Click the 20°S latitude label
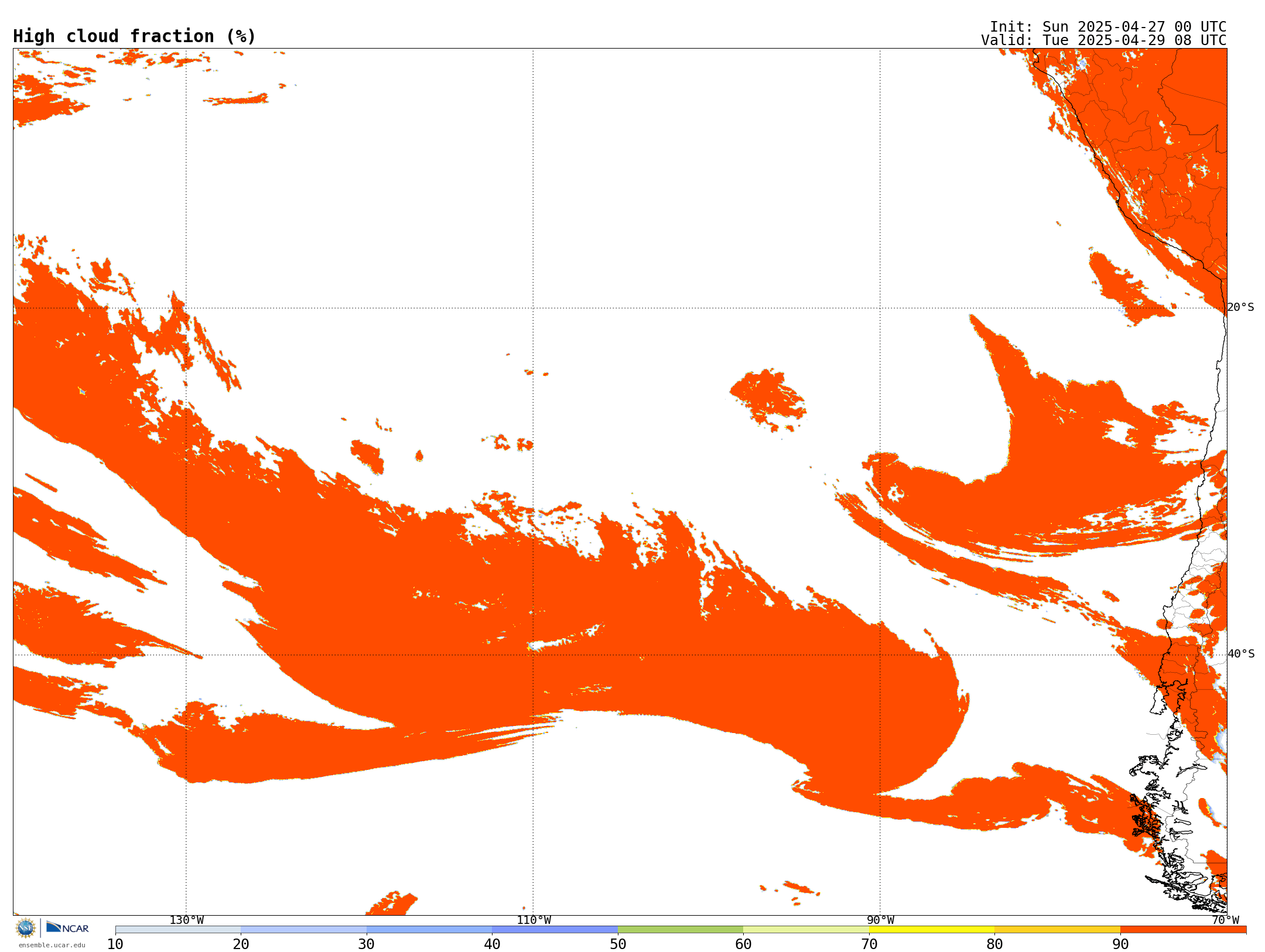The width and height of the screenshot is (1265, 952). pyautogui.click(x=1241, y=307)
